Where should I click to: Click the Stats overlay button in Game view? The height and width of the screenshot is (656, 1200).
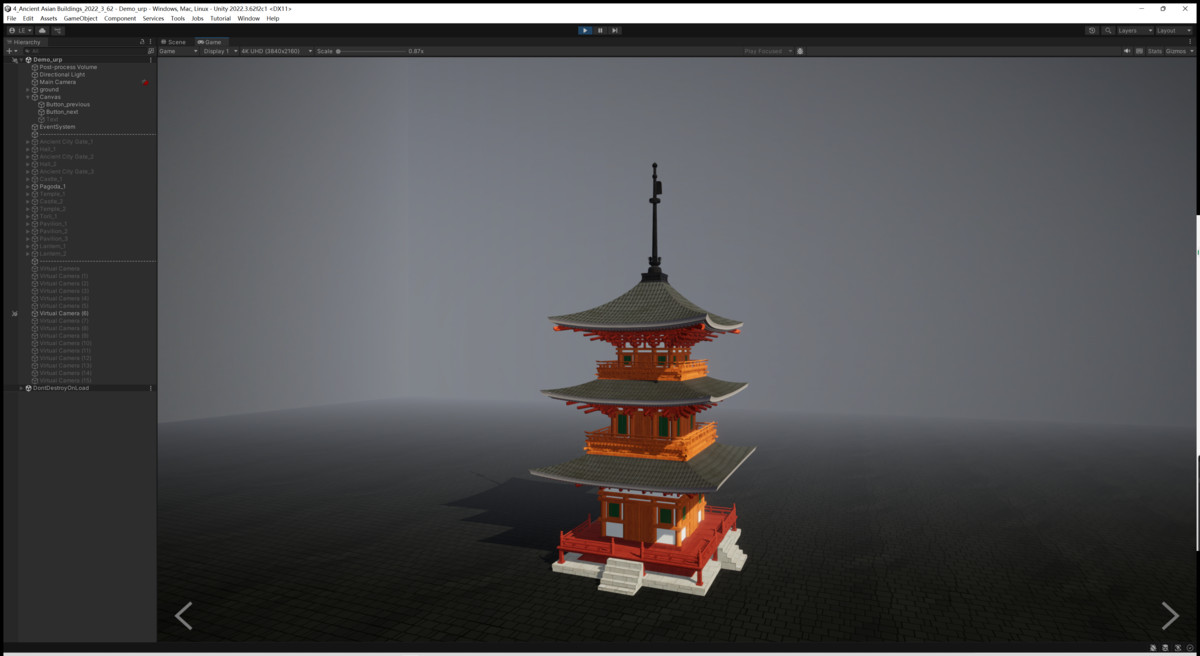[1157, 51]
